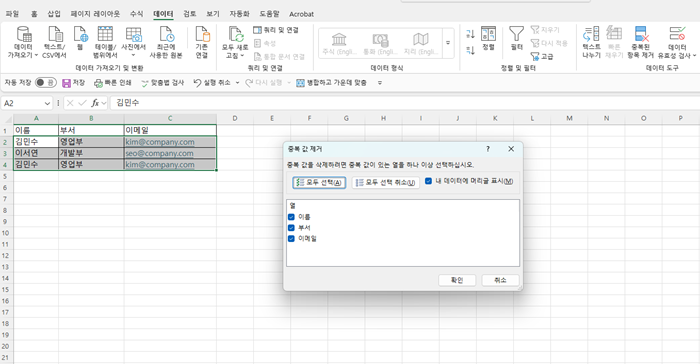The image size is (700, 364).
Task: Expand the 사진에서 dropdown arrow
Action: tap(133, 55)
